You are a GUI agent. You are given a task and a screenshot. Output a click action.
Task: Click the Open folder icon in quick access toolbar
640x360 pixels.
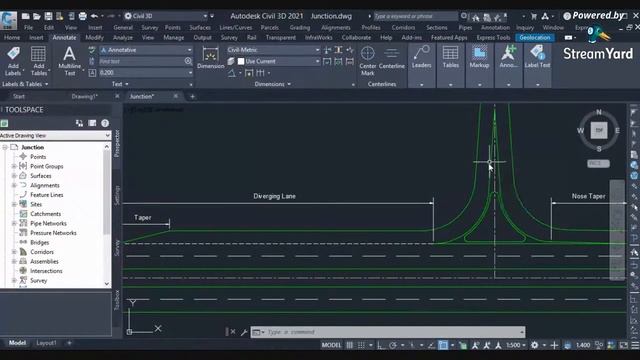37,16
